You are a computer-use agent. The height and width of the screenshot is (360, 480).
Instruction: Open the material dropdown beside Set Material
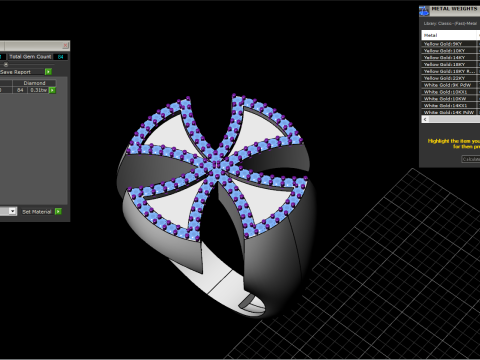pos(12,211)
